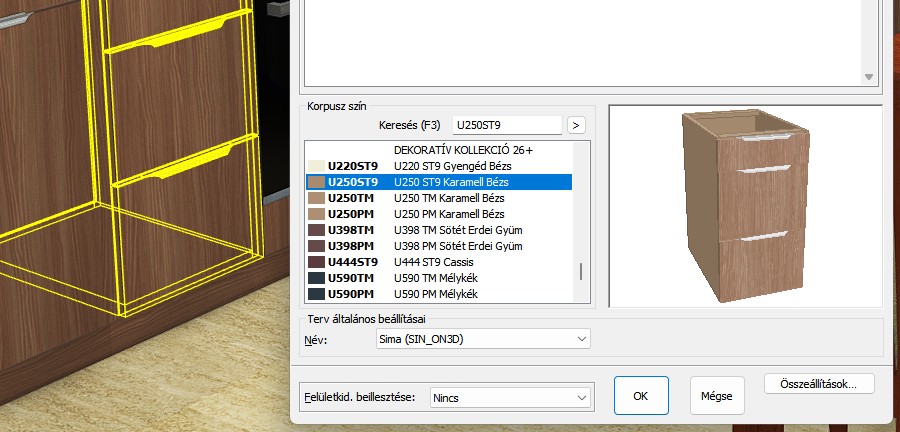Click the U220ST9 beige color swatch
Viewport: 900px width, 432px height.
(x=317, y=166)
